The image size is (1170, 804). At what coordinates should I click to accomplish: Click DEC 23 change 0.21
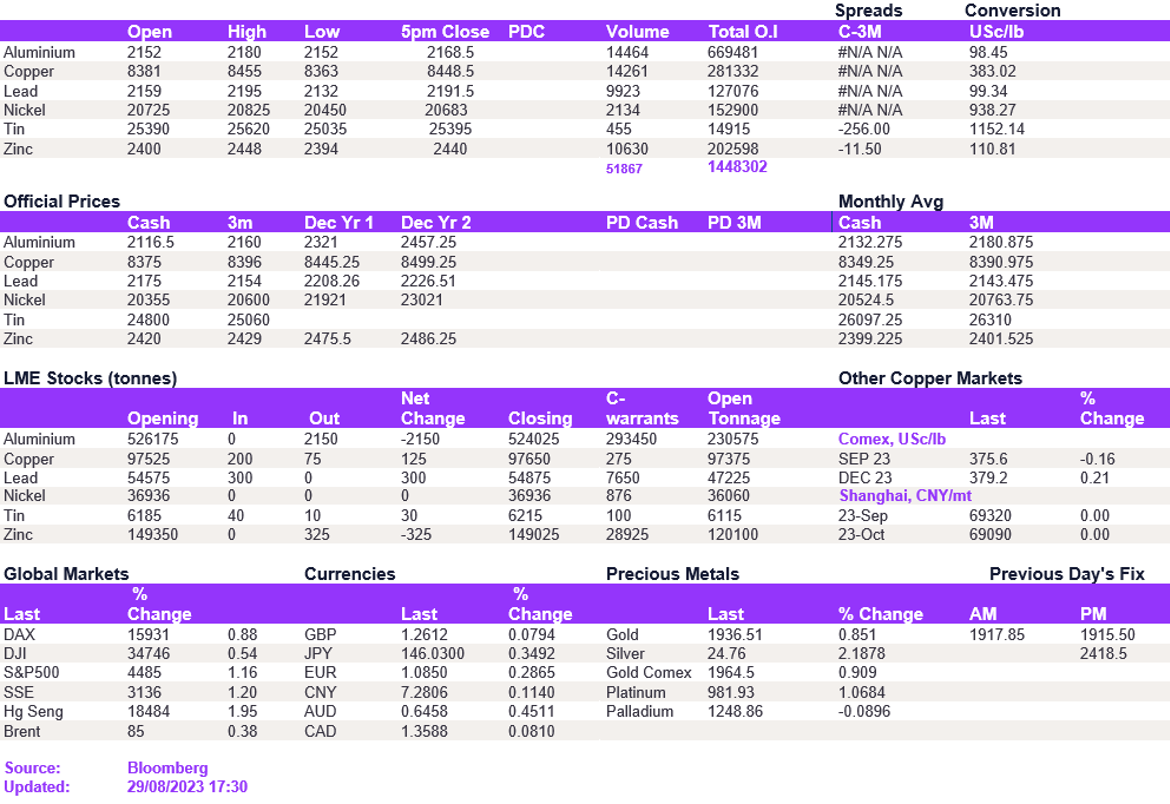click(1095, 479)
